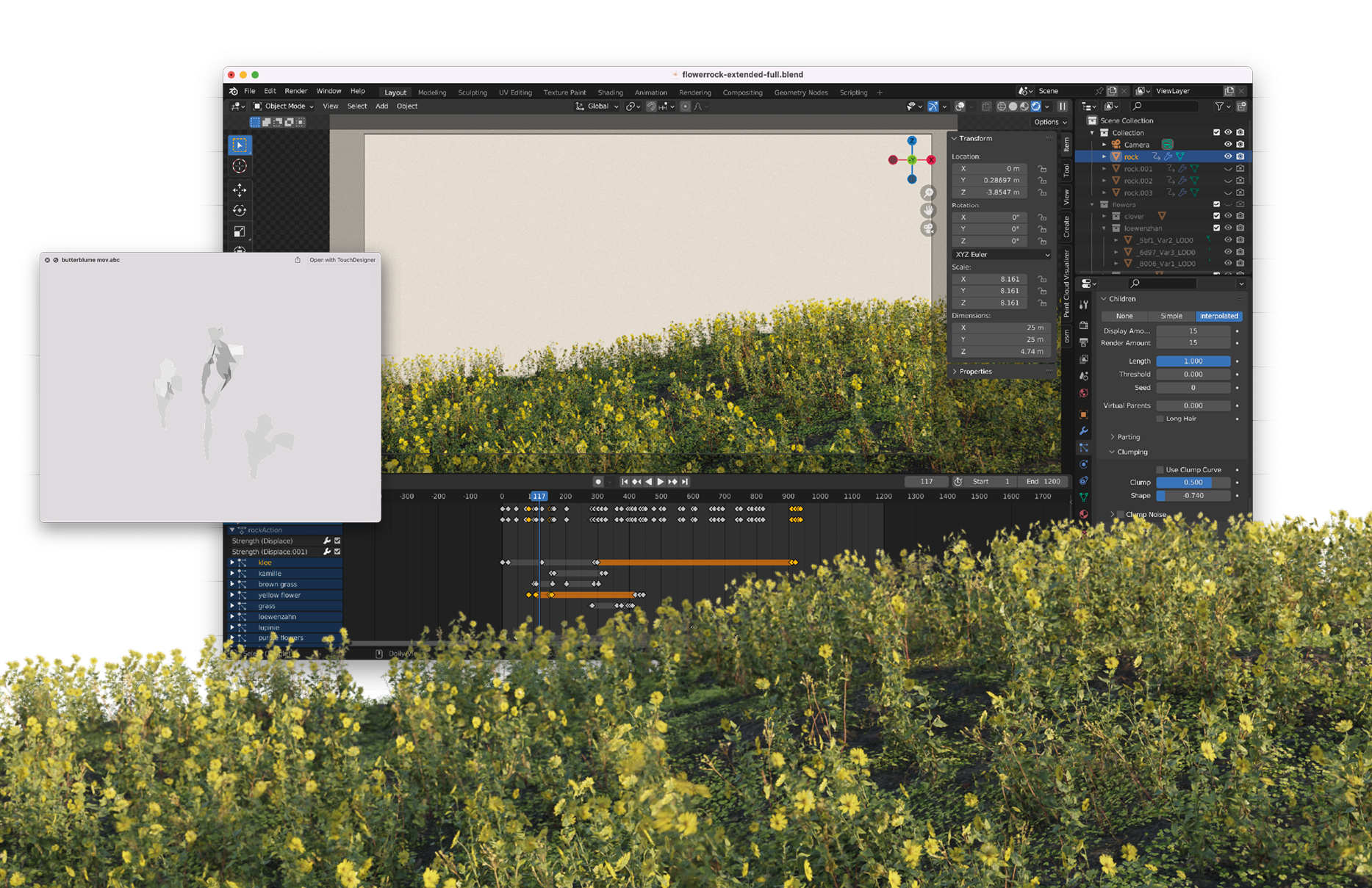
Task: Select the Move tool in the viewport toolbar
Action: coord(240,190)
